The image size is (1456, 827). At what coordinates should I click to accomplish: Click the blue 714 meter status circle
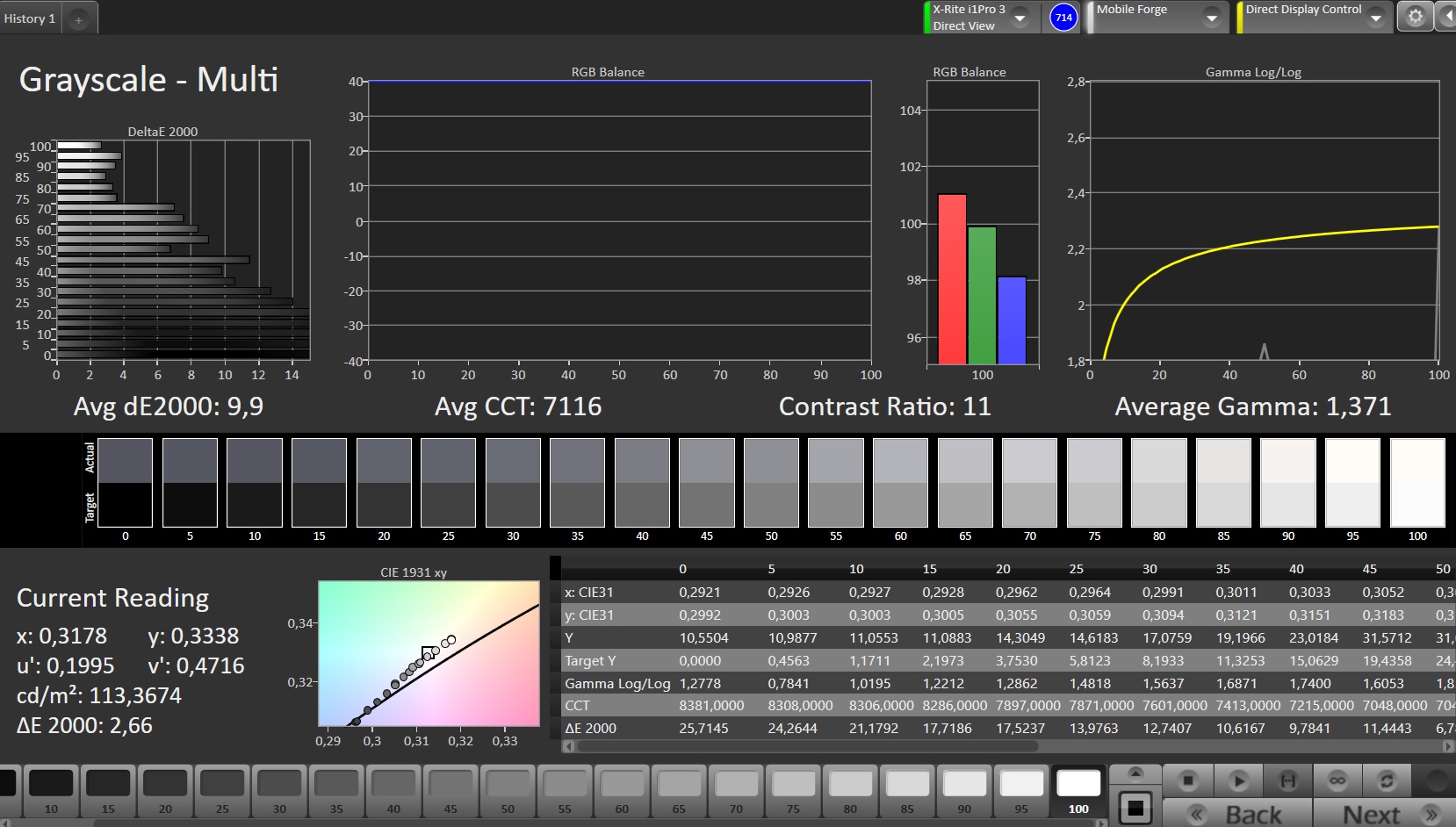point(1063,18)
